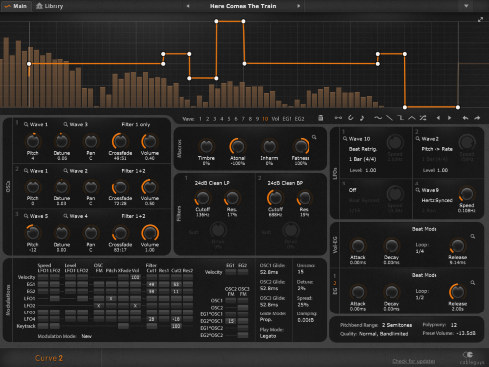Viewport: 489px width, 367px height.
Task: Toggle LFO2 to Vol modulation cell
Action: (x=135, y=305)
